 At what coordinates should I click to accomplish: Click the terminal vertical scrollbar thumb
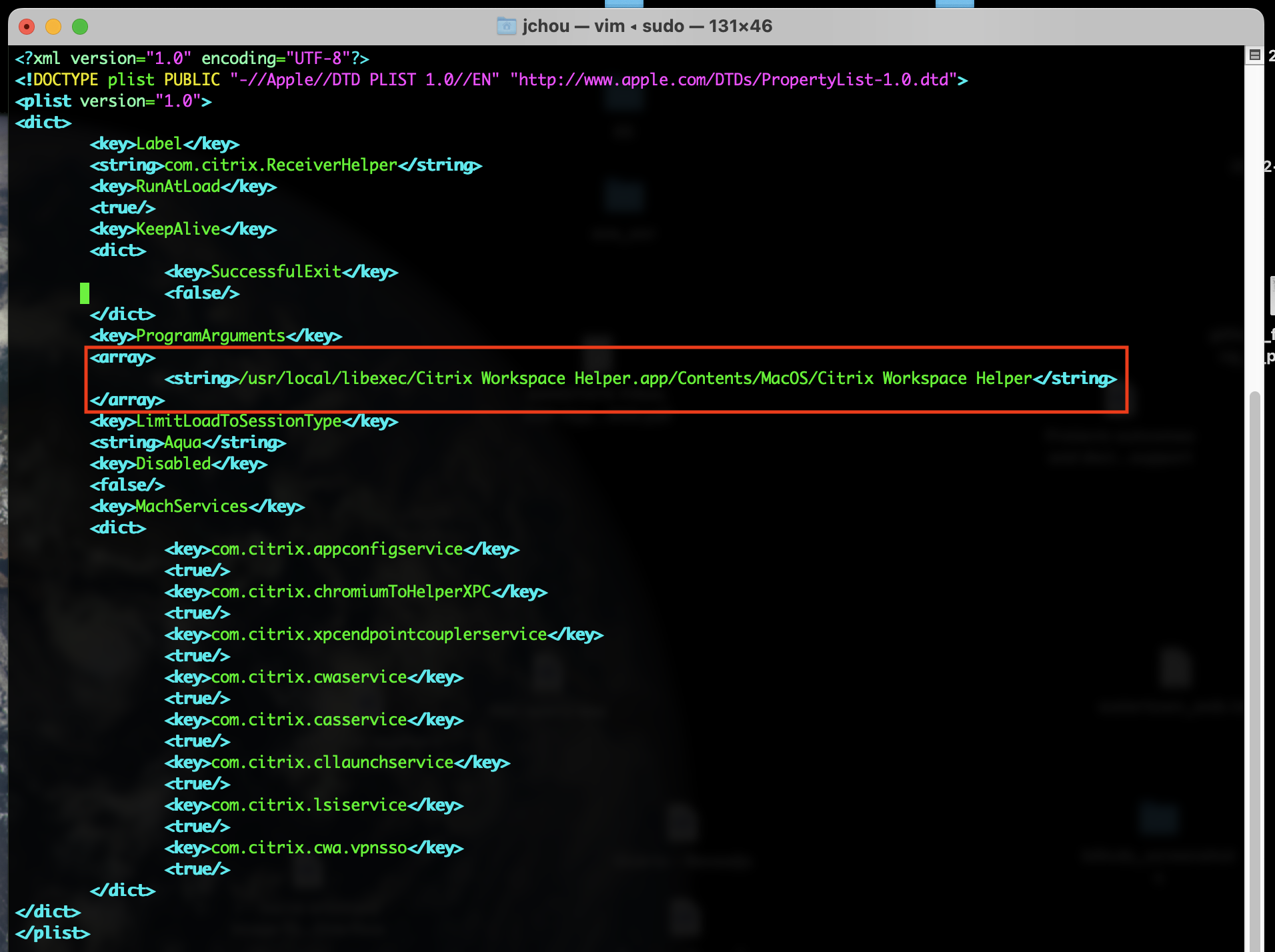(x=1255, y=670)
